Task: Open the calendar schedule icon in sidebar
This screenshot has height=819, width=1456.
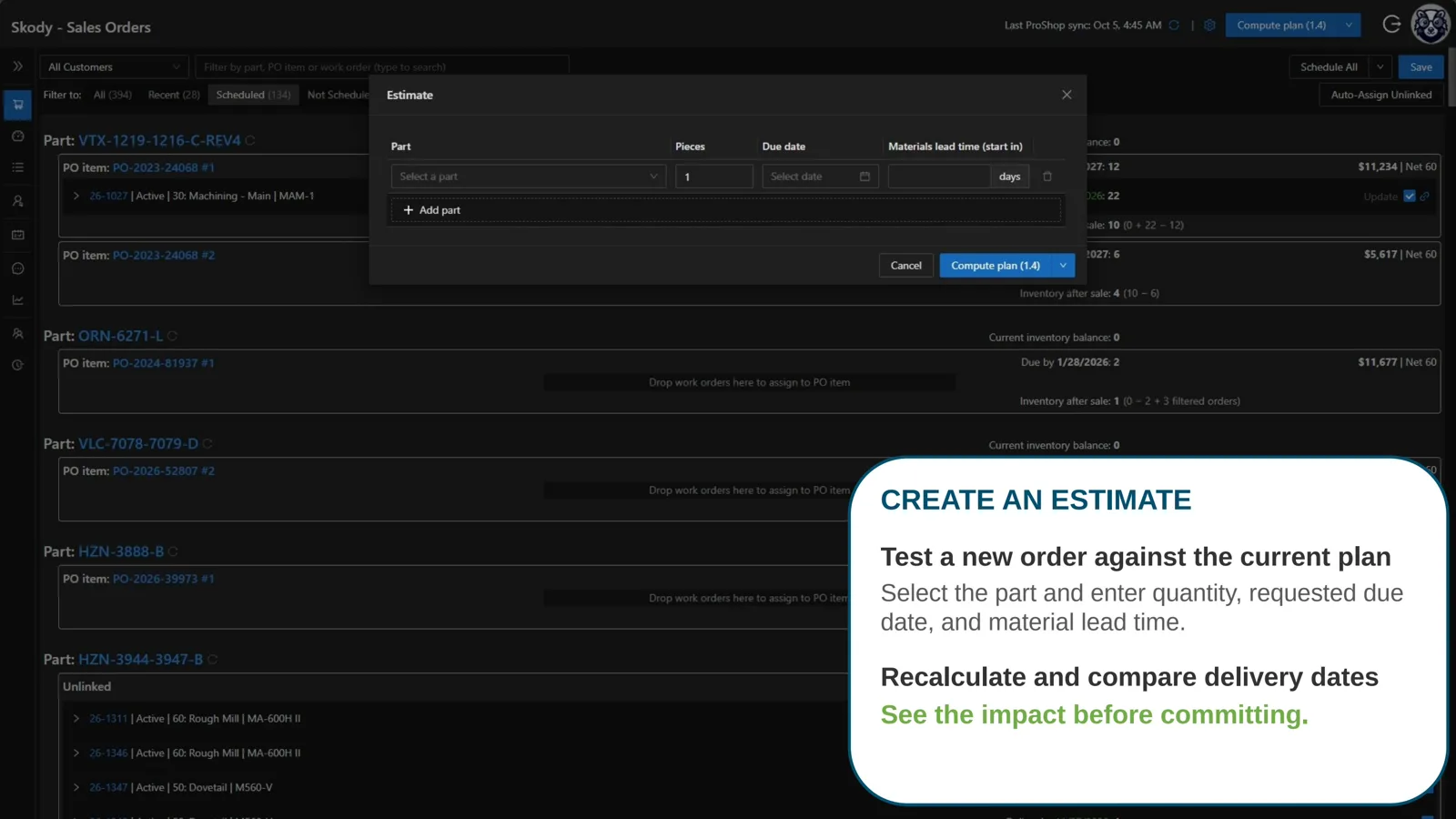Action: 17,235
